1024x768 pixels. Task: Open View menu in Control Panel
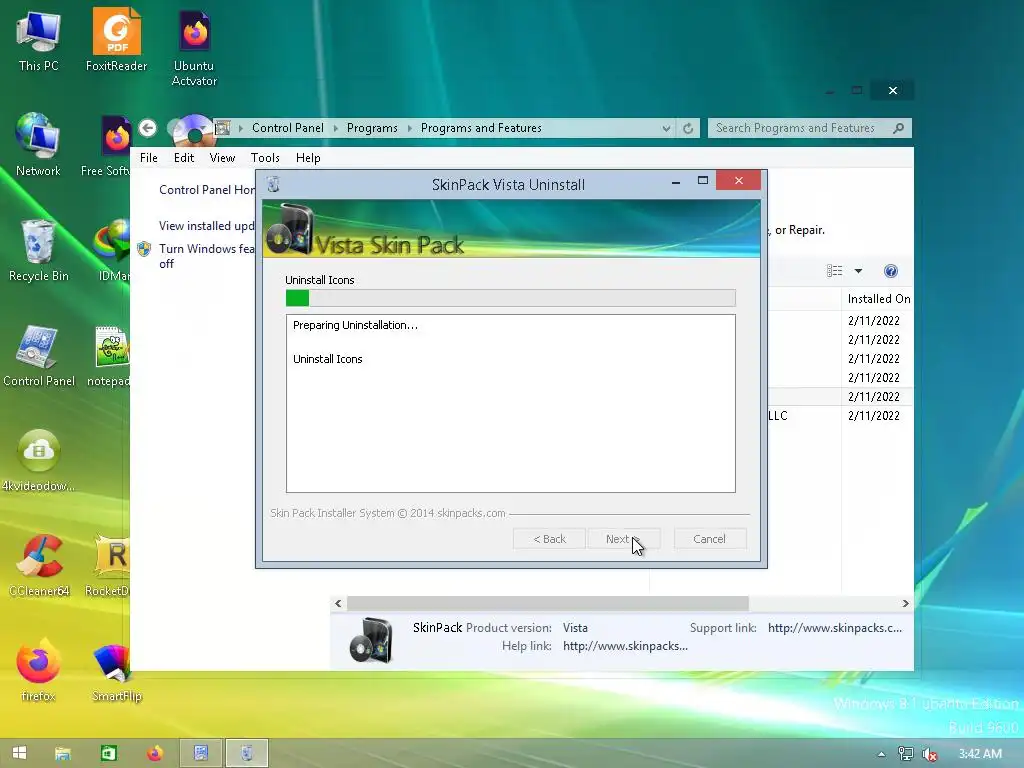pos(222,158)
